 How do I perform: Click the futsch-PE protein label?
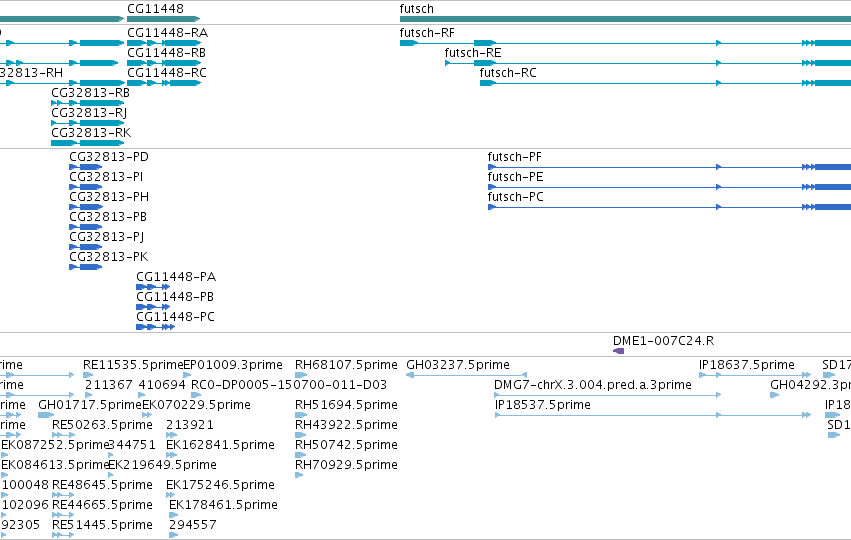click(x=516, y=177)
